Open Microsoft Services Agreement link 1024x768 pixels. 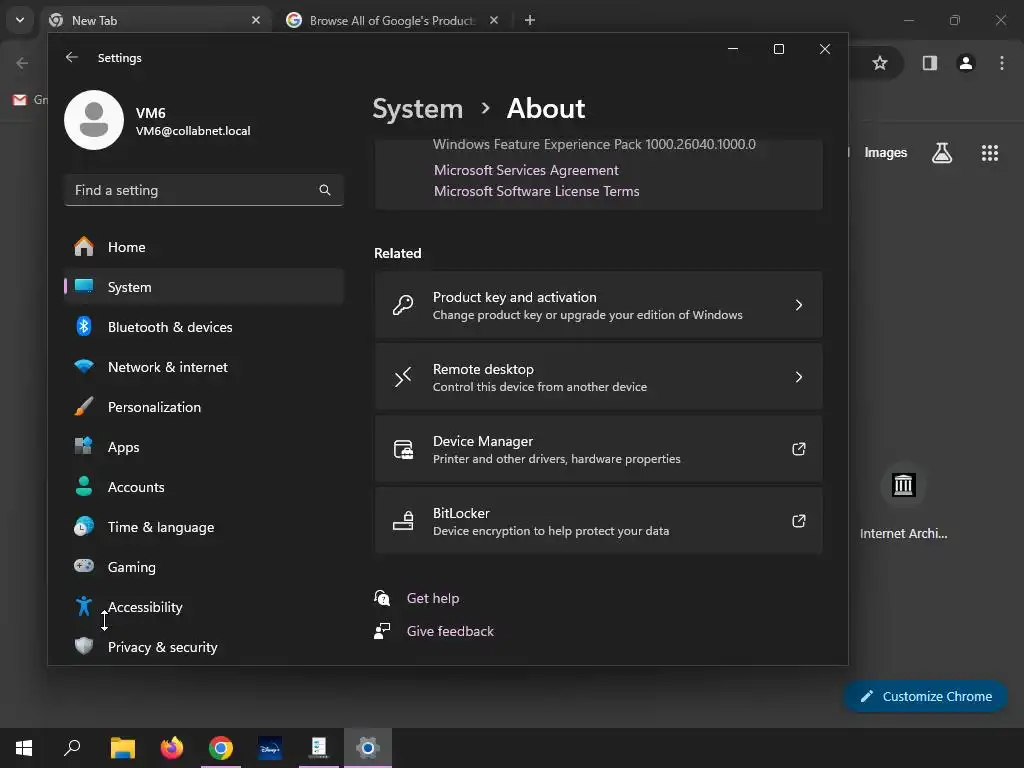[x=526, y=170]
